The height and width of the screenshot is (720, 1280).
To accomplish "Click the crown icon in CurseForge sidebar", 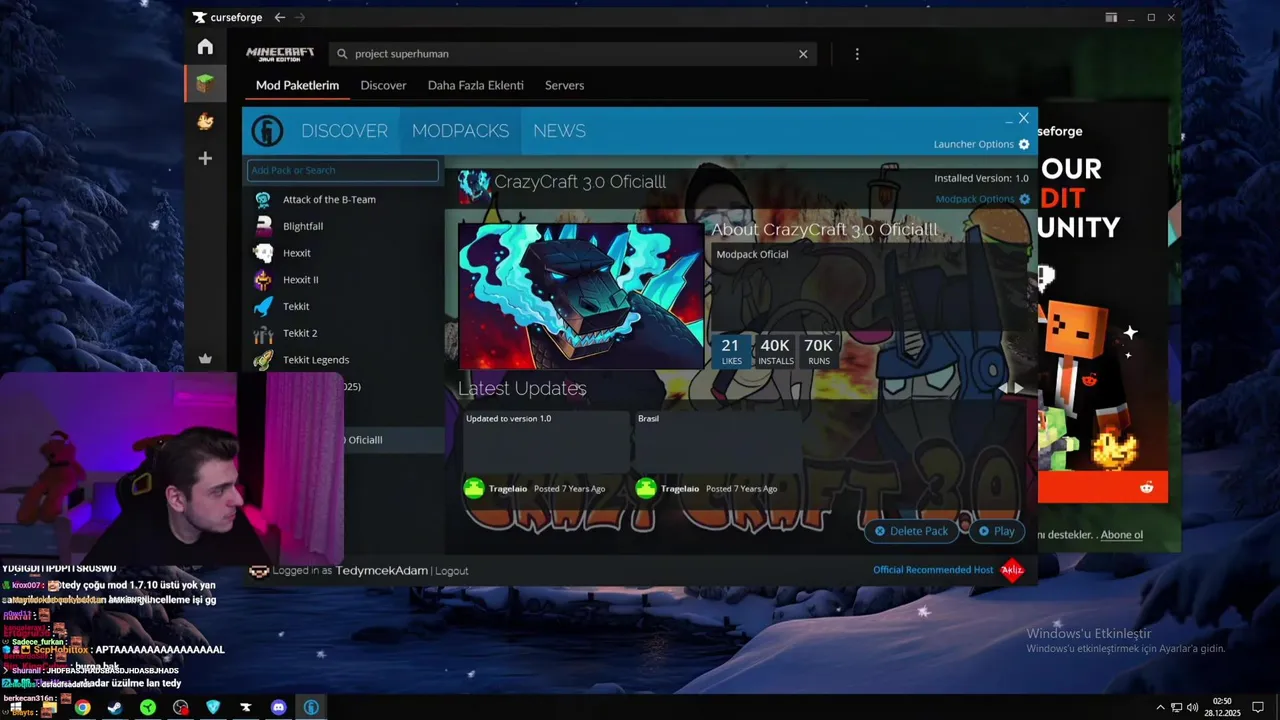I will [205, 359].
